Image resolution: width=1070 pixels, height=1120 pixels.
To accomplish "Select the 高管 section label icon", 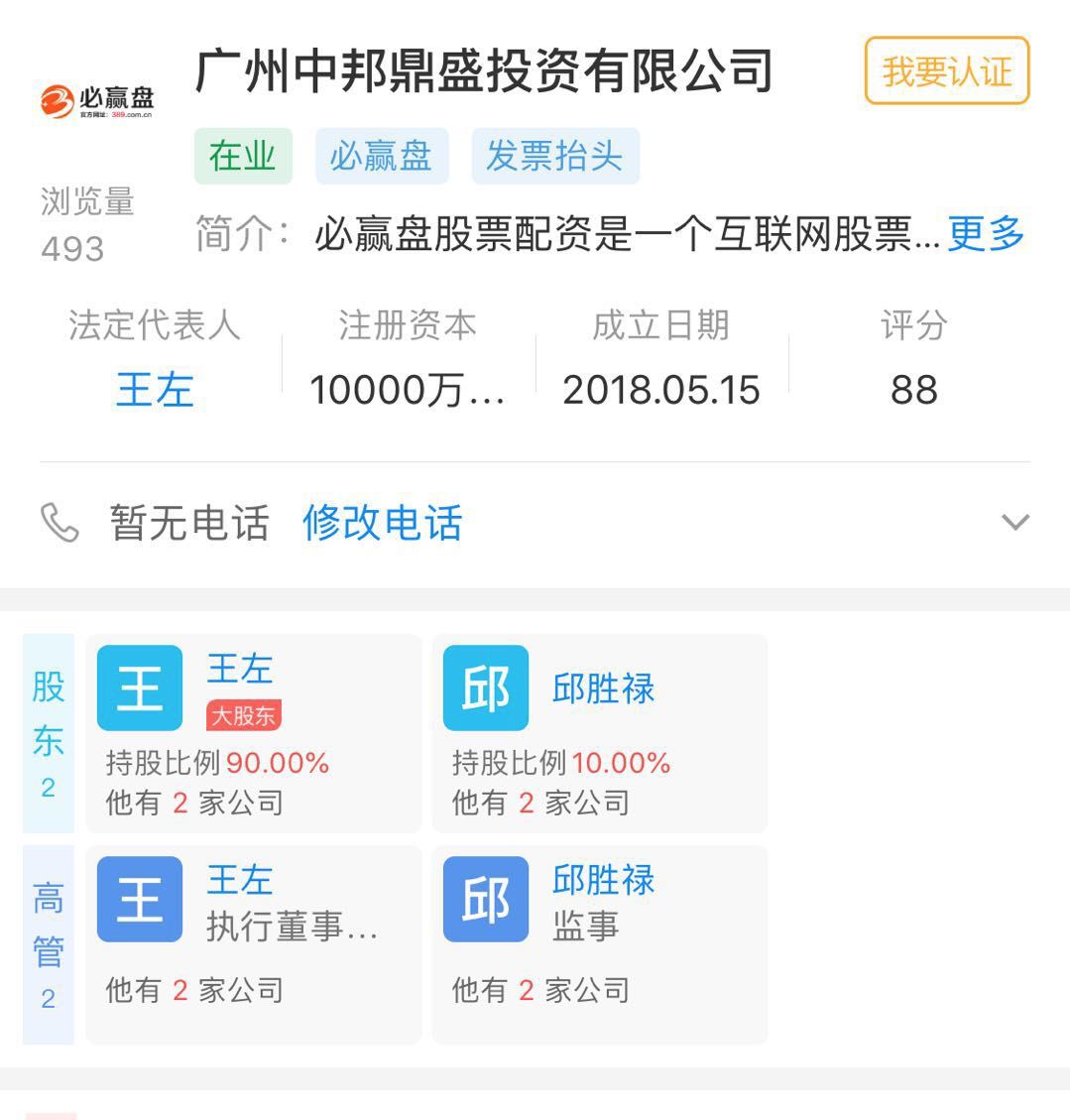I will point(49,939).
